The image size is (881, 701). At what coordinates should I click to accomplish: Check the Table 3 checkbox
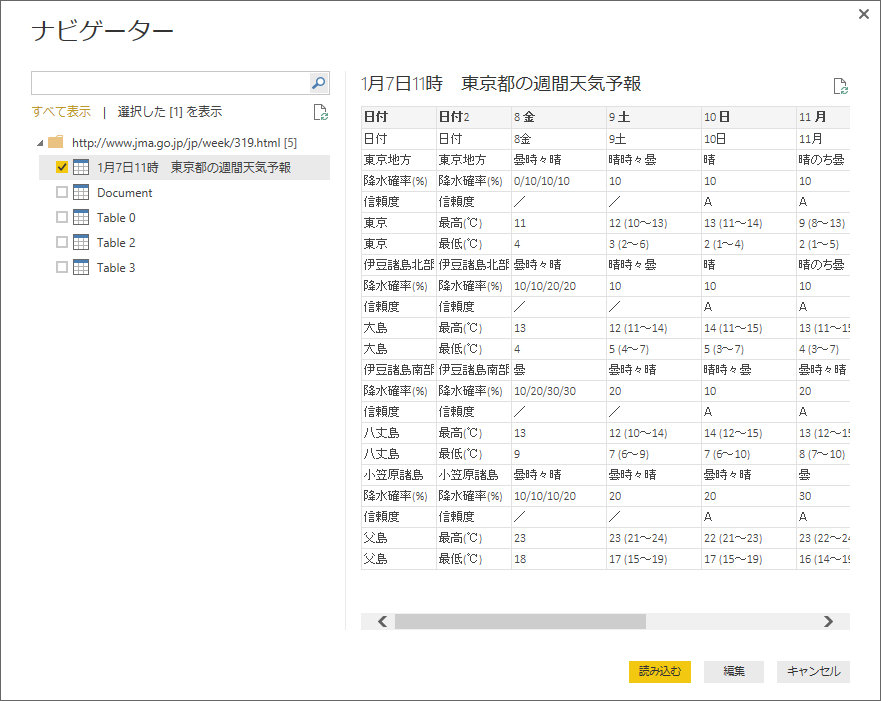[x=62, y=267]
